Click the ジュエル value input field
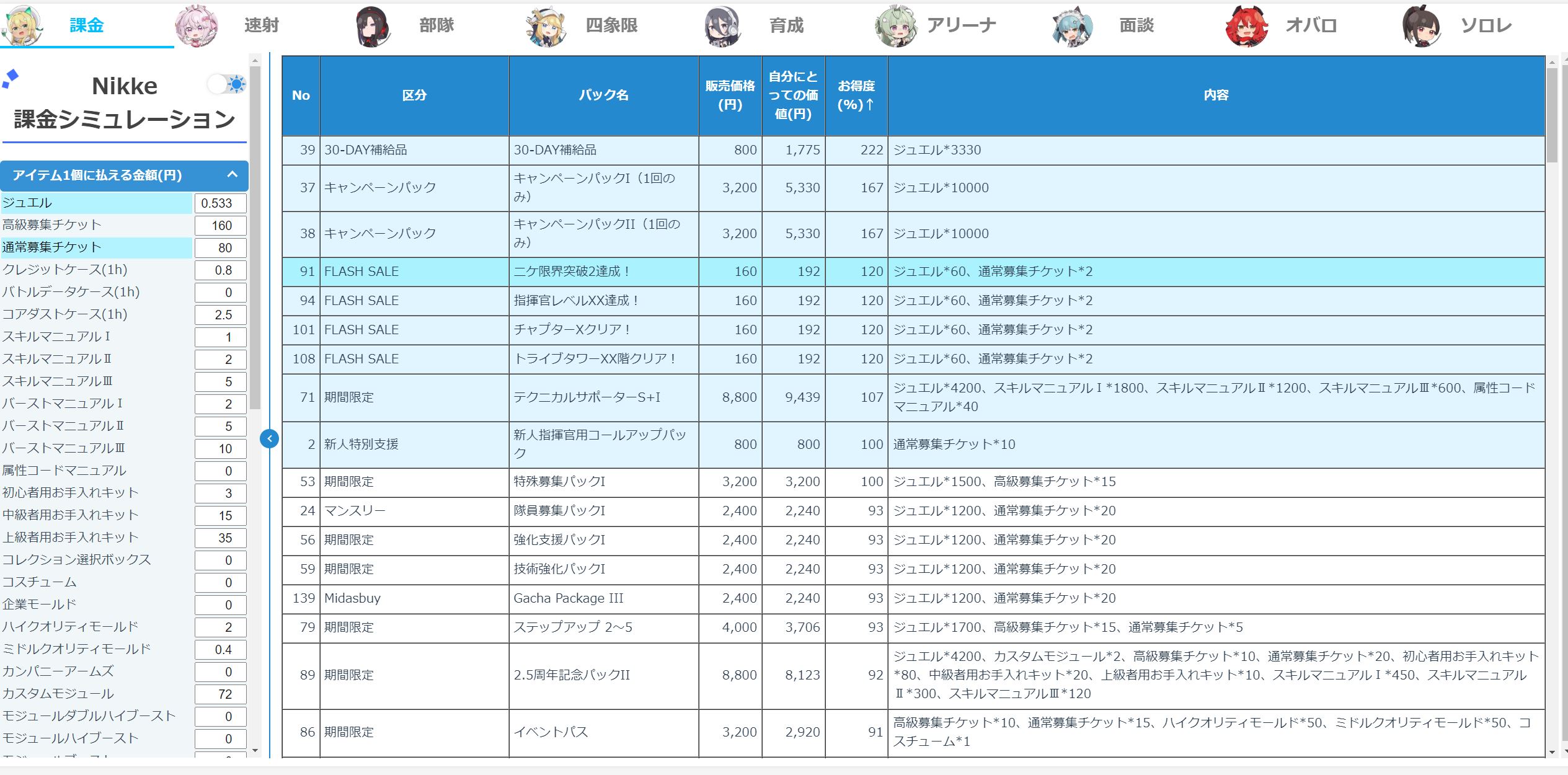1568x775 pixels. (x=220, y=203)
